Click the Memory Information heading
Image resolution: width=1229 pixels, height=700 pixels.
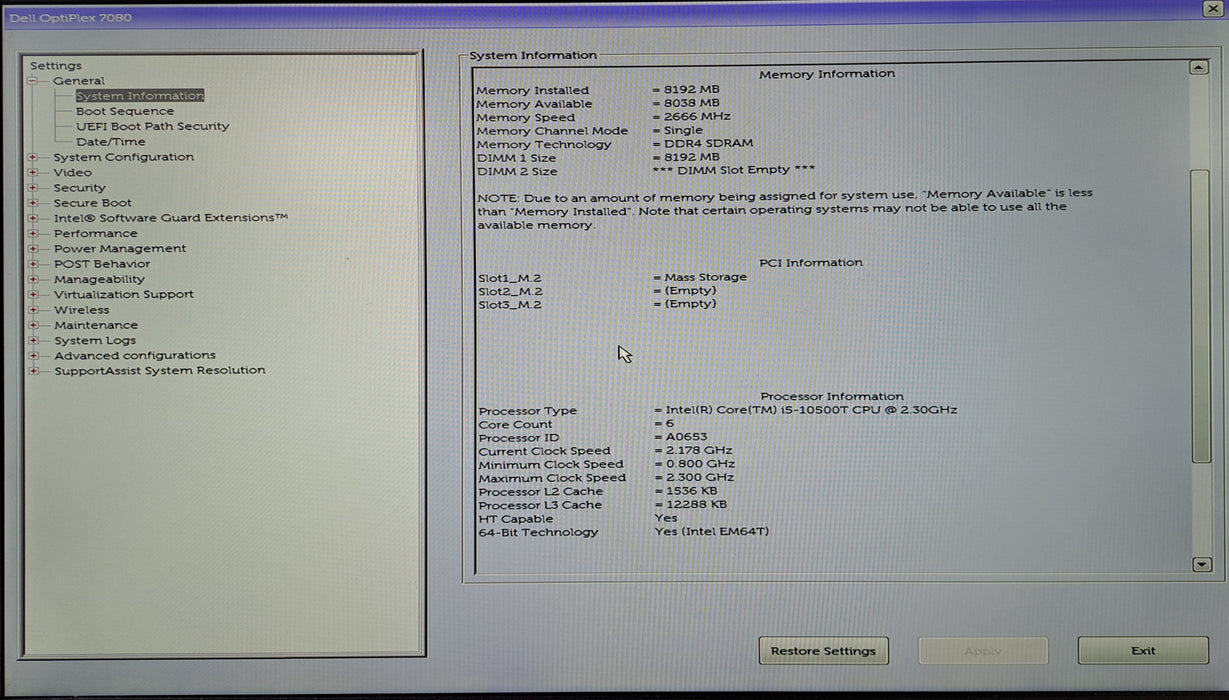pyautogui.click(x=827, y=74)
